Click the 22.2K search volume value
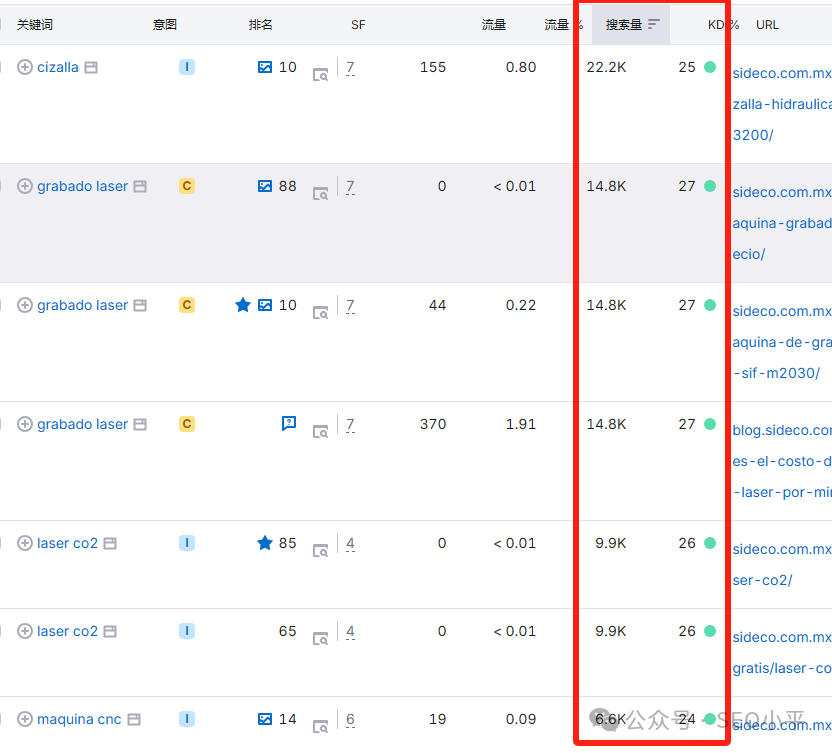This screenshot has width=832, height=753. [x=606, y=67]
